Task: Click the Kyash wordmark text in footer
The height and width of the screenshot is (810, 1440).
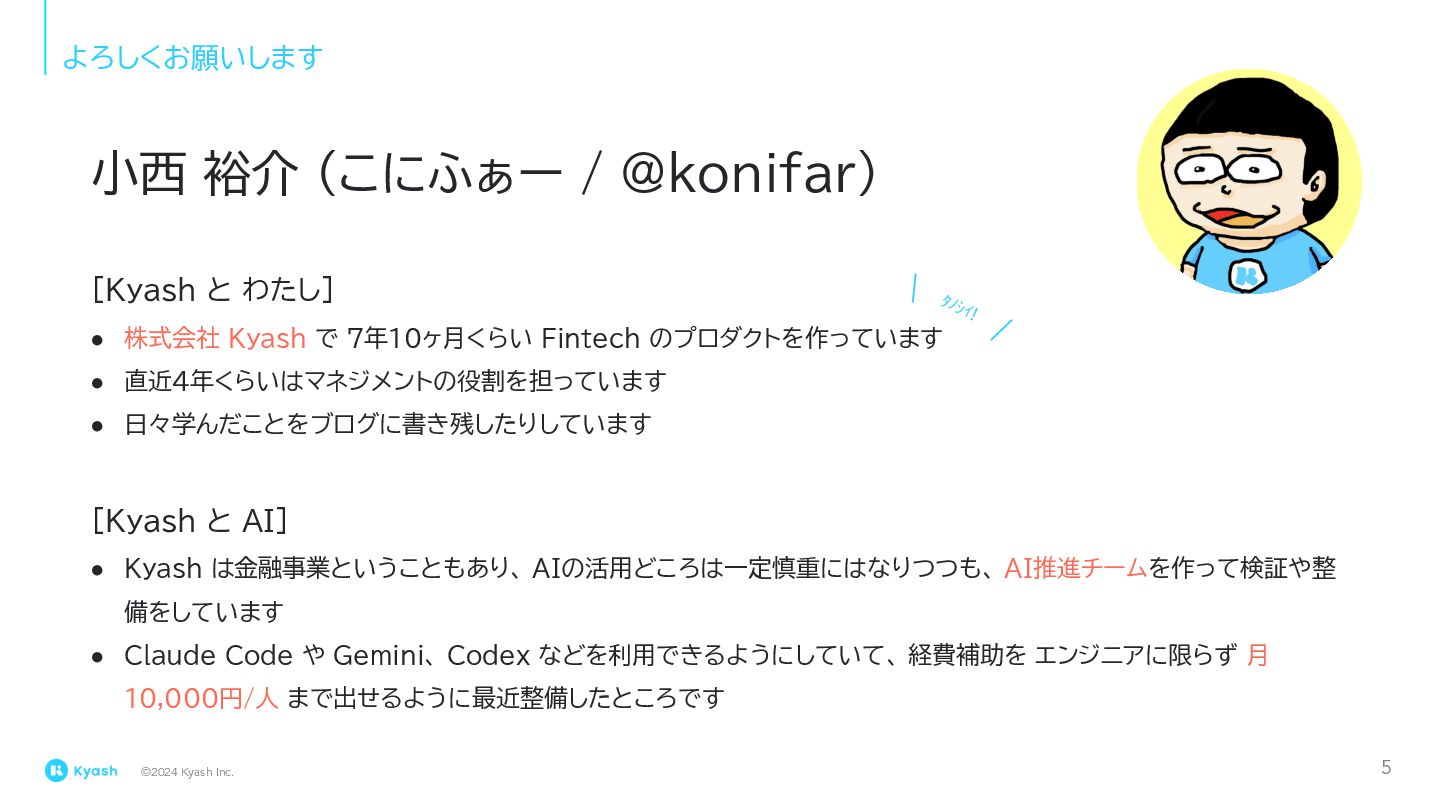Action: pyautogui.click(x=95, y=771)
